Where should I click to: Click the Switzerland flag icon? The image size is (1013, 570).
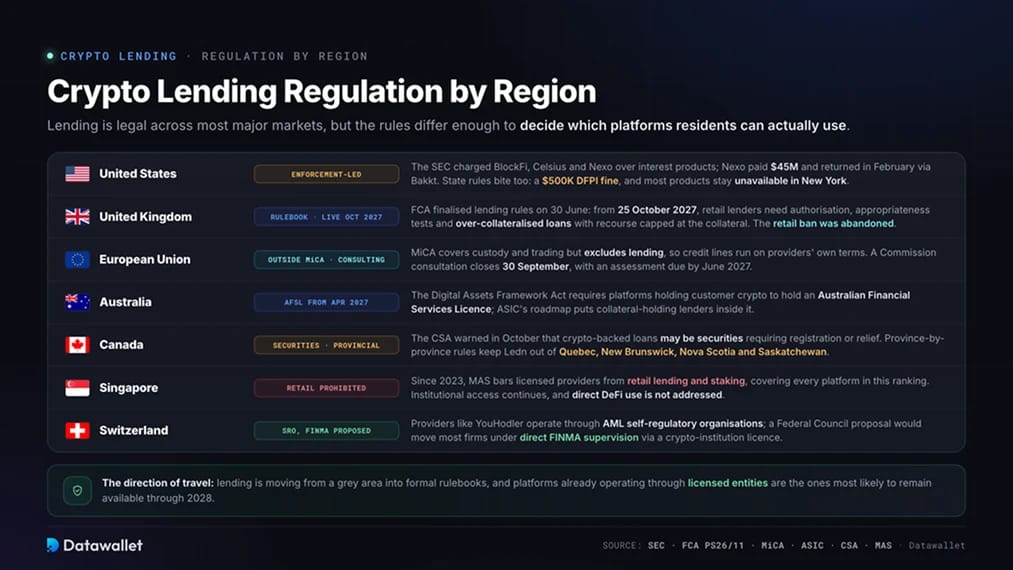coord(78,430)
